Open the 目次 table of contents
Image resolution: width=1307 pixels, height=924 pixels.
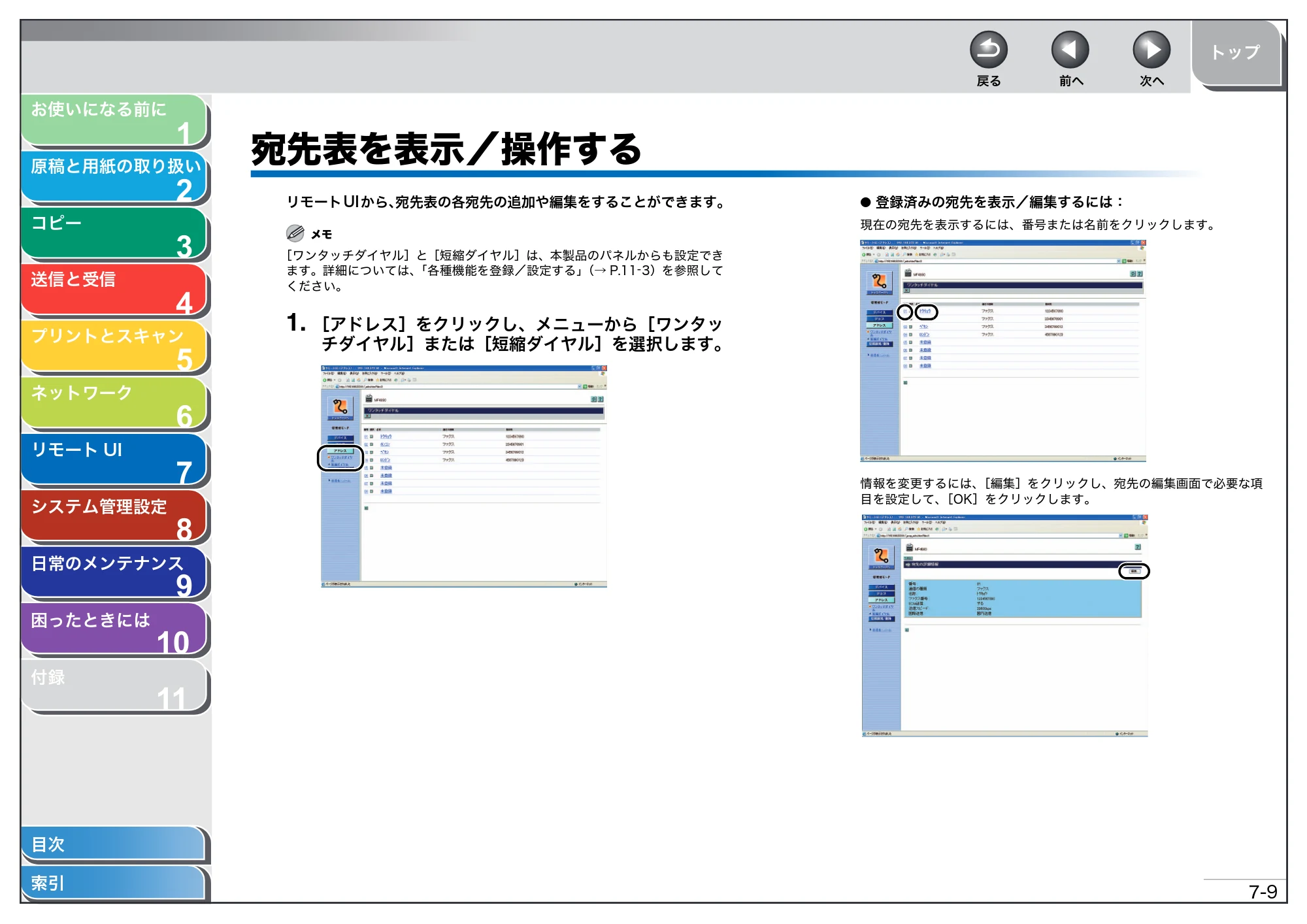click(114, 844)
